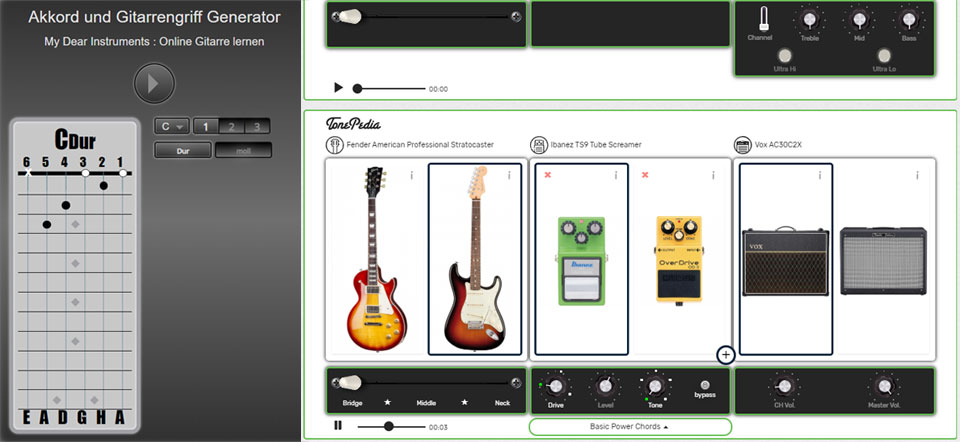Image resolution: width=960 pixels, height=442 pixels.
Task: Click the plus button to add gear
Action: point(726,354)
